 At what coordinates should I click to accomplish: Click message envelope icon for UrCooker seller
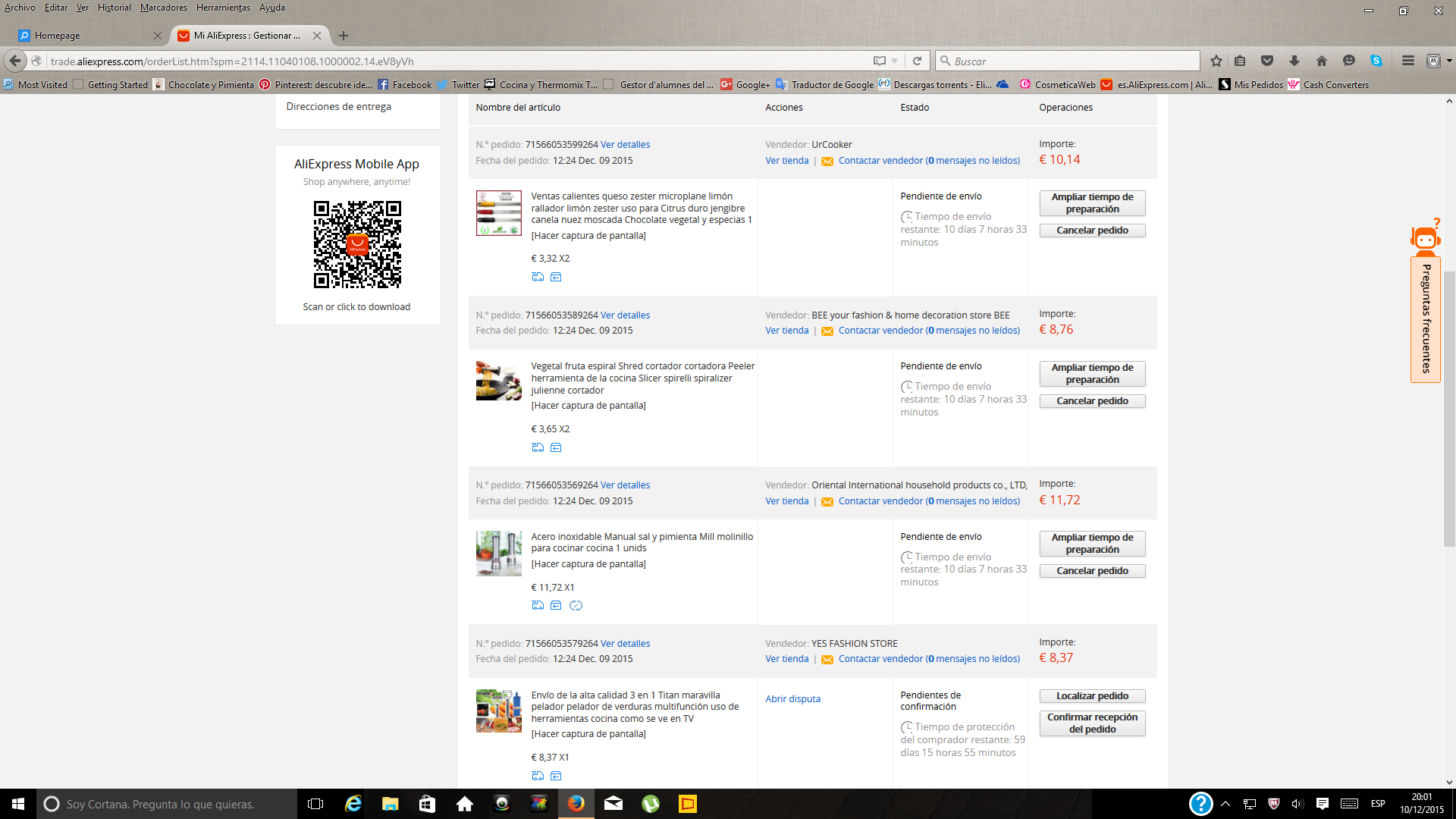(827, 161)
